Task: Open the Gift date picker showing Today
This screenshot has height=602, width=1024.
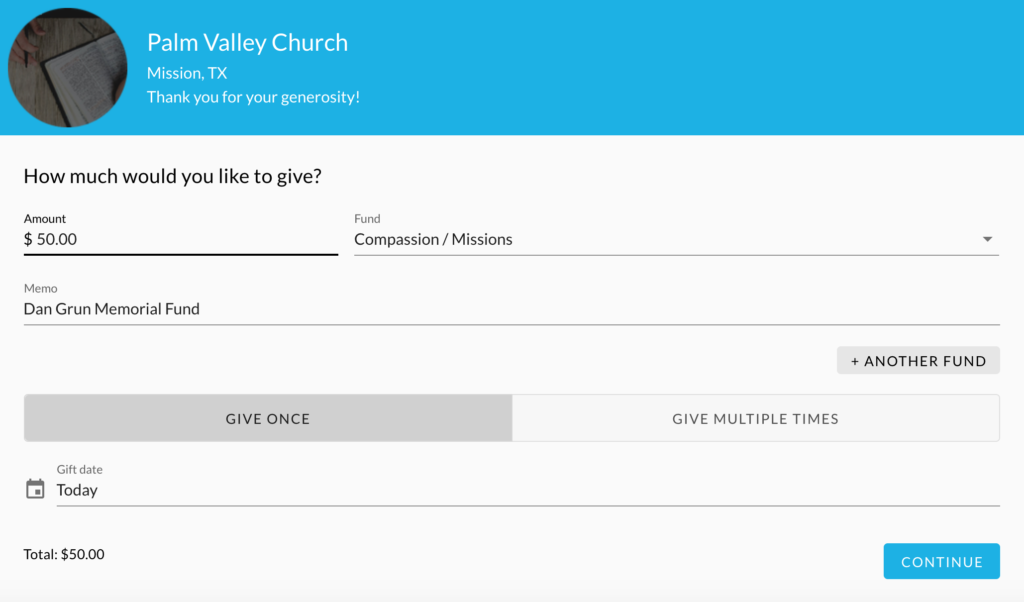Action: 528,490
